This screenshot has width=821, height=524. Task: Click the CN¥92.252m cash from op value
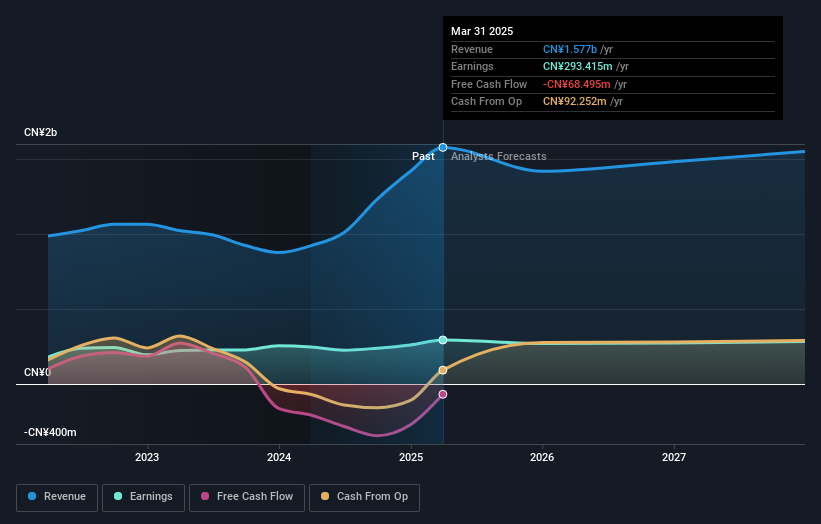574,102
